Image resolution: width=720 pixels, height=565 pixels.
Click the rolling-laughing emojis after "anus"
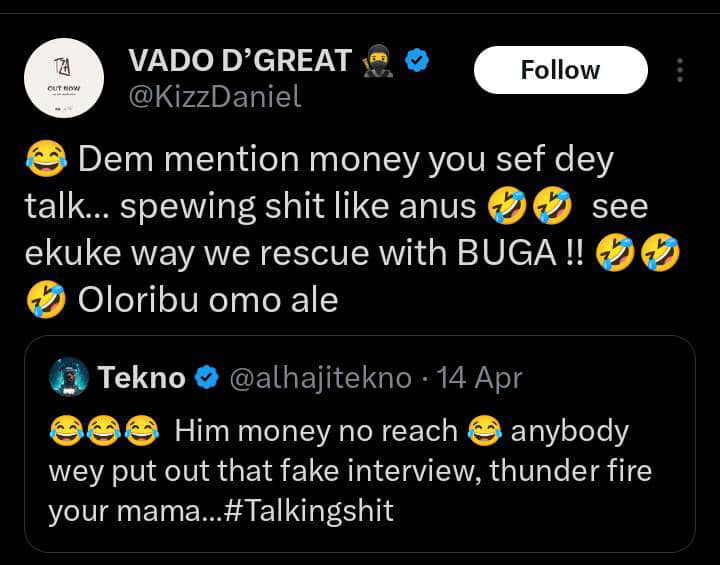click(x=529, y=207)
